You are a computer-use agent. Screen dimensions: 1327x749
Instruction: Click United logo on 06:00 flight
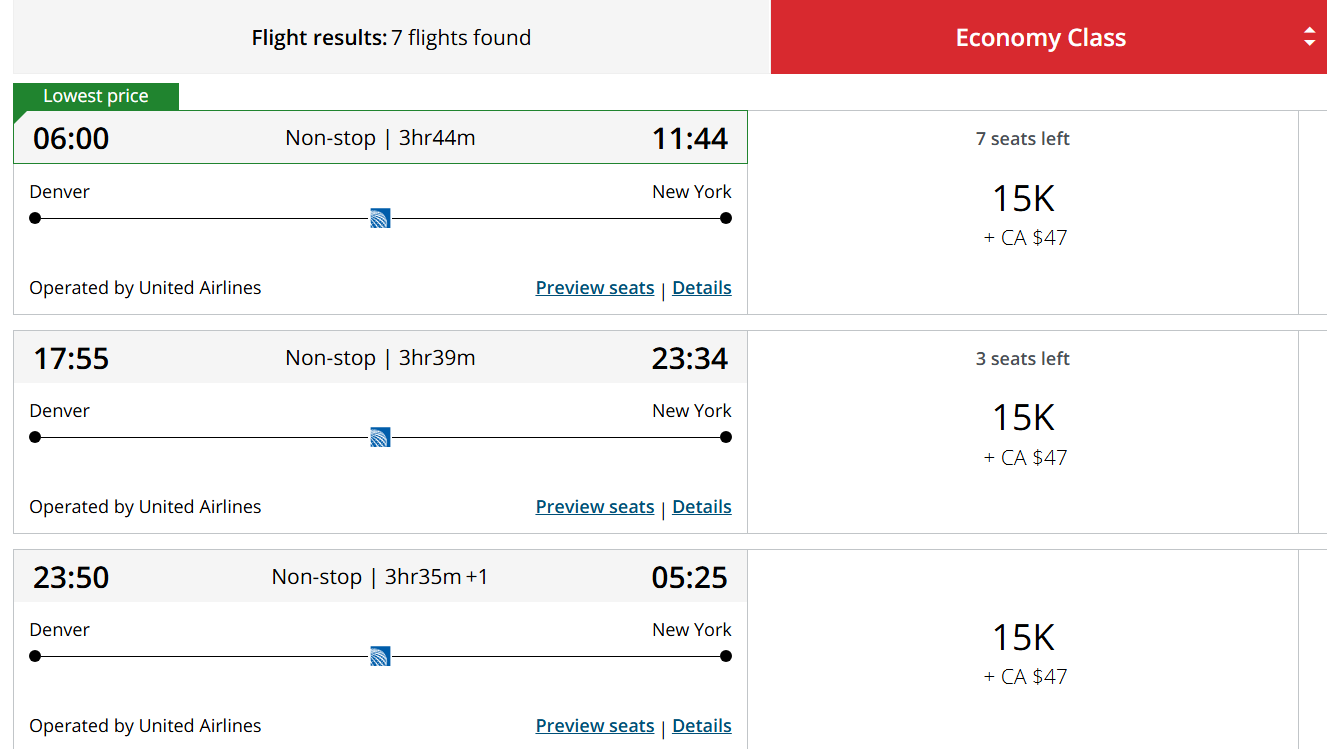[x=380, y=218]
